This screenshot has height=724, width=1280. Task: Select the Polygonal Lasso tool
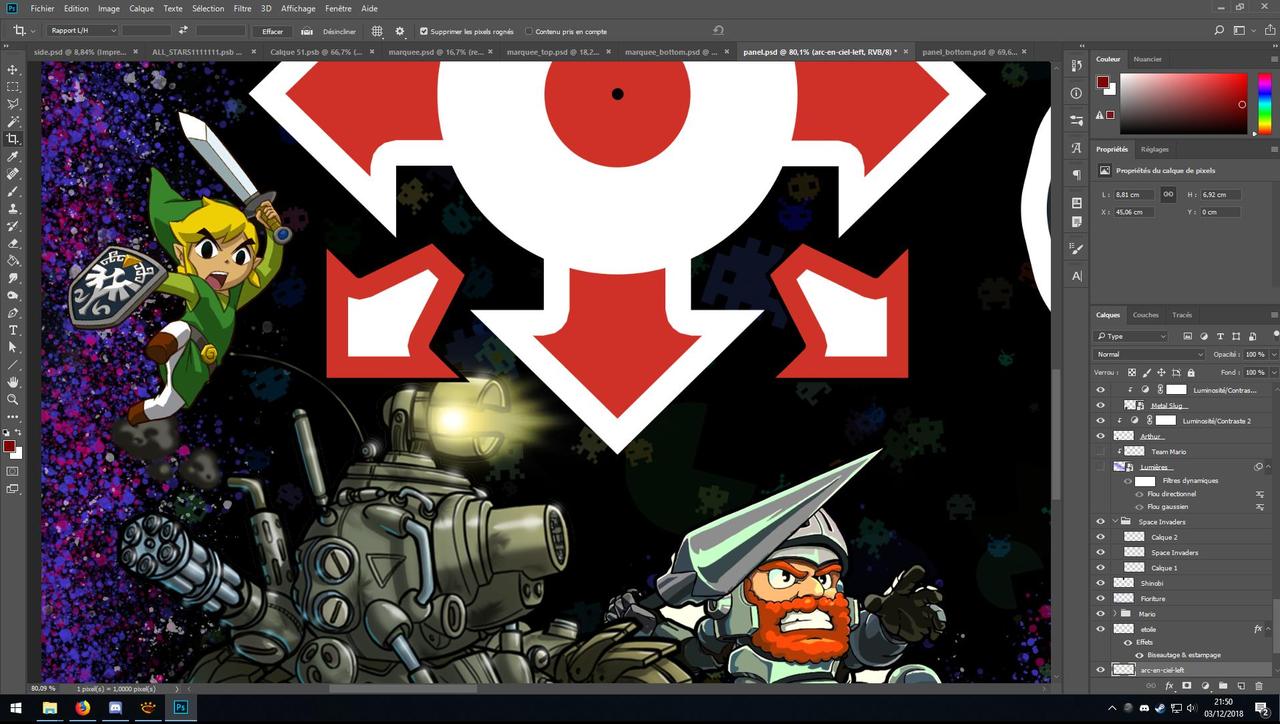point(13,104)
